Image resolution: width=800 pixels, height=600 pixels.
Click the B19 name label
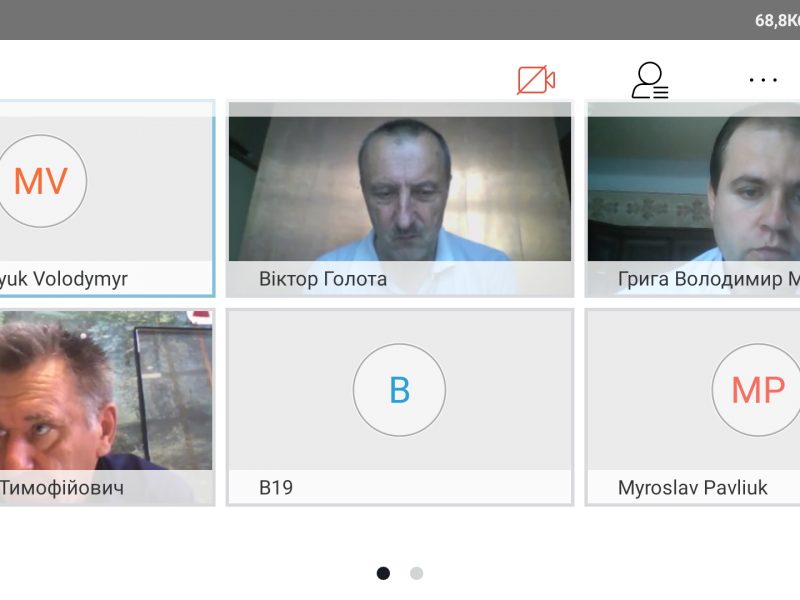point(276,488)
